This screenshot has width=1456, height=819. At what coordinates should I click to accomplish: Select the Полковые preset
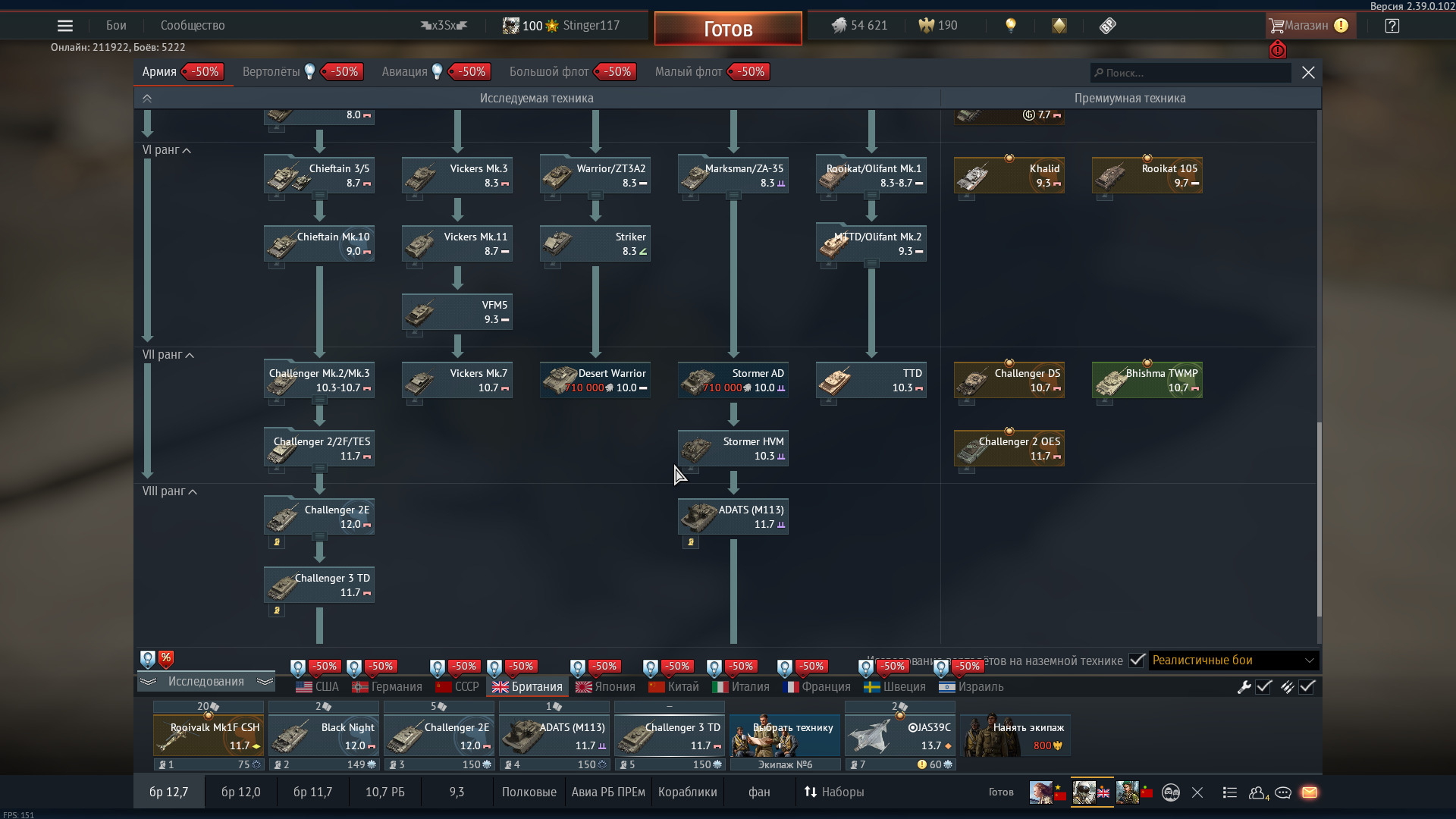point(529,792)
